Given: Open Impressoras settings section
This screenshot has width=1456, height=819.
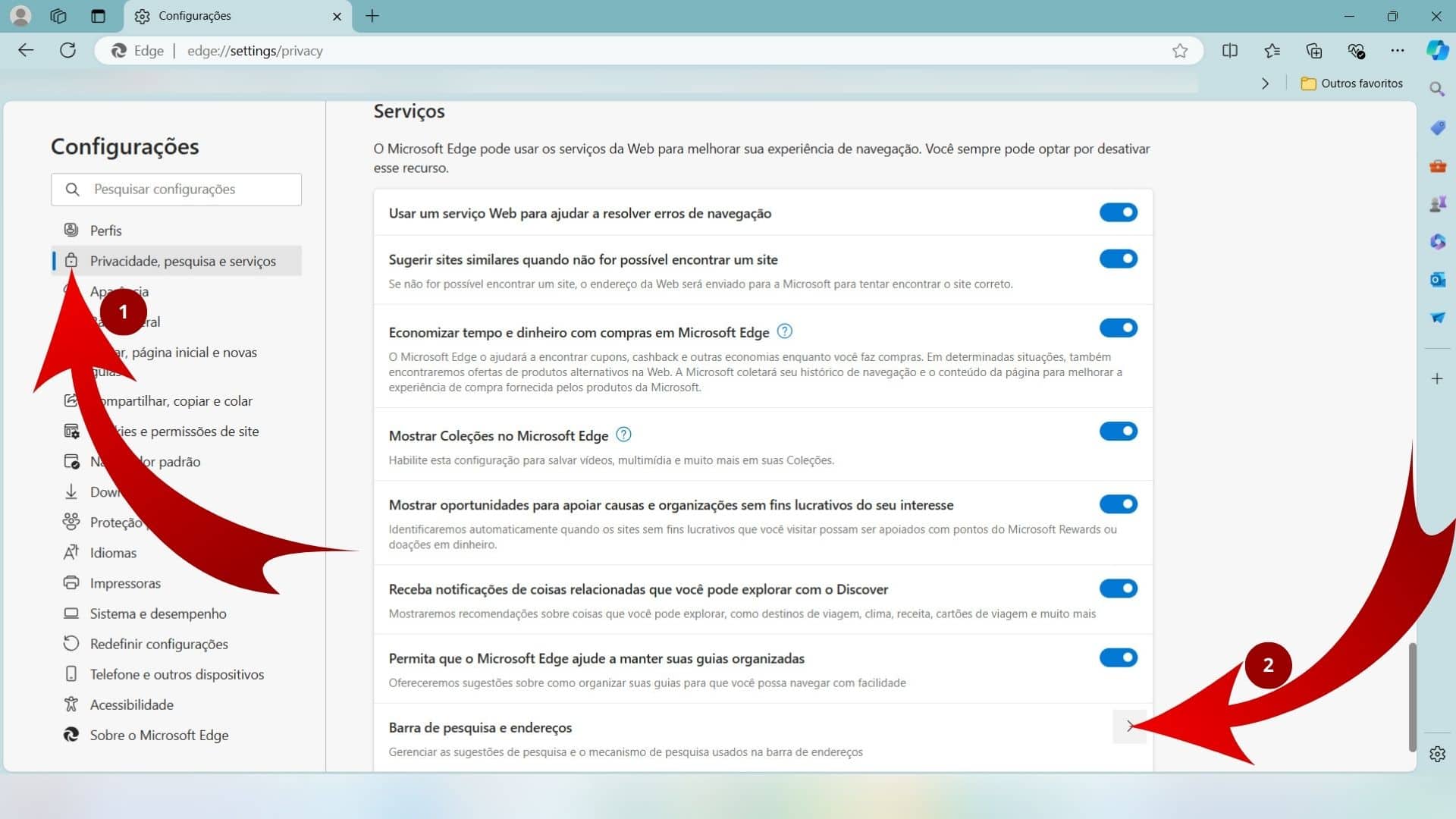Looking at the screenshot, I should click(x=176, y=583).
